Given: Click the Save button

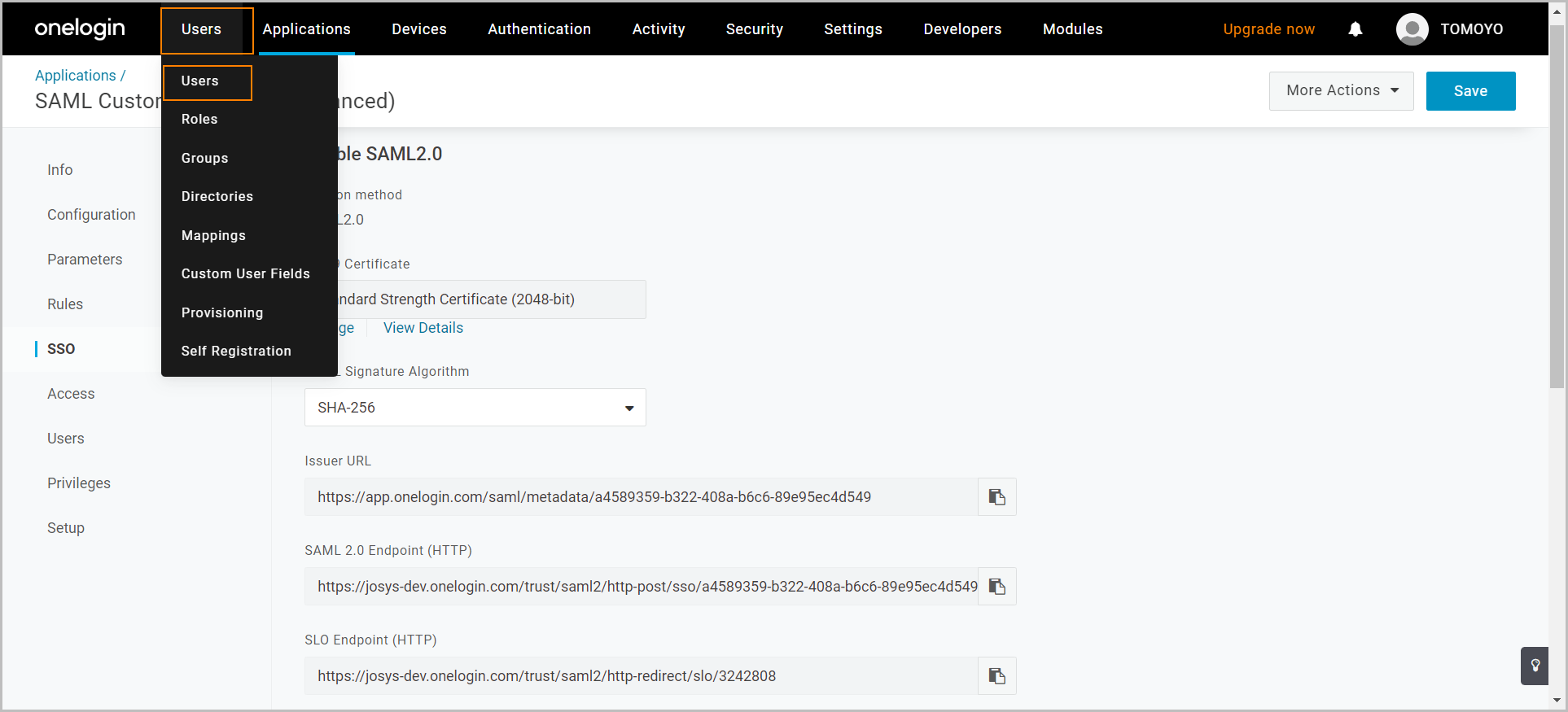Looking at the screenshot, I should point(1470,91).
